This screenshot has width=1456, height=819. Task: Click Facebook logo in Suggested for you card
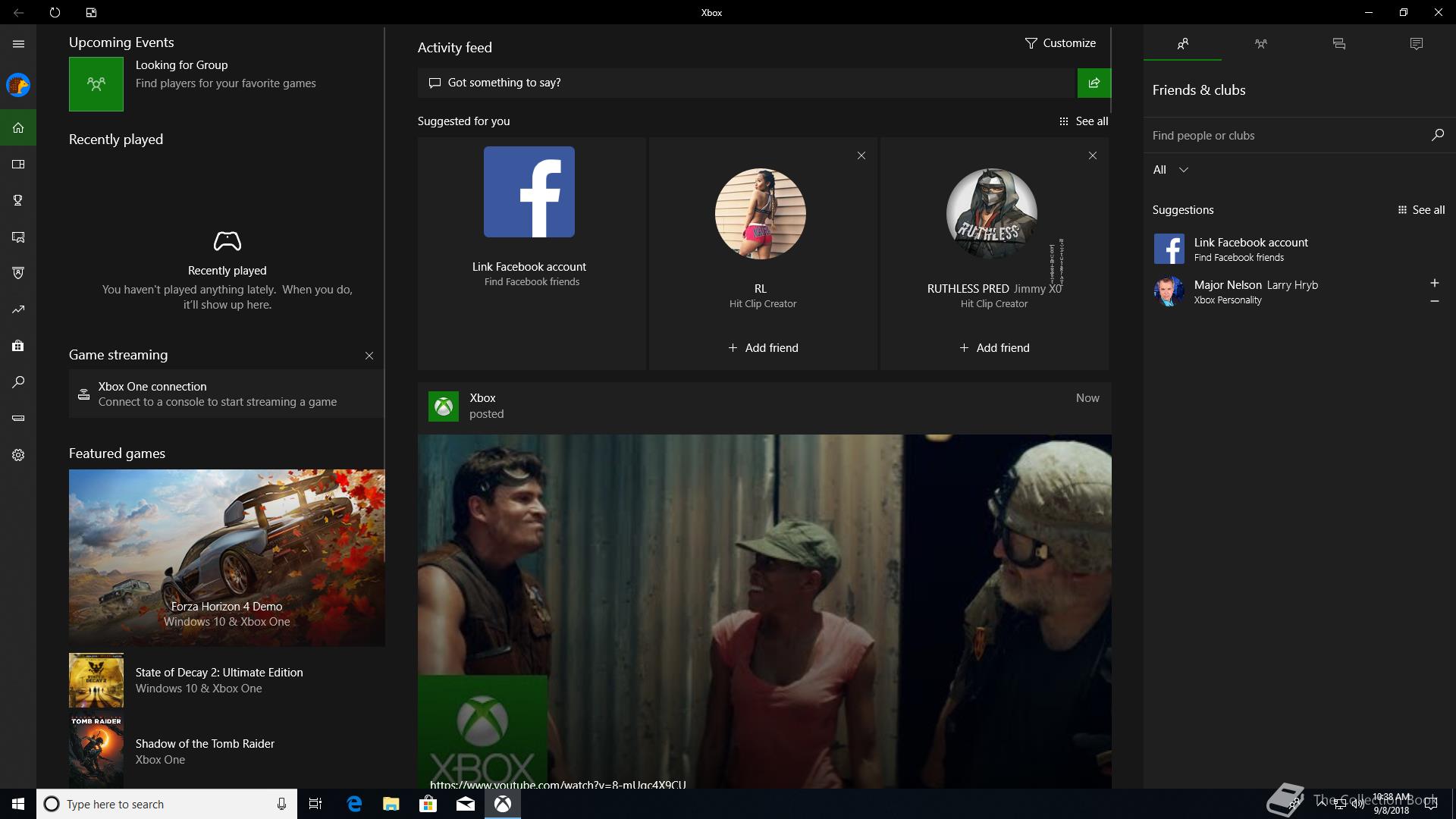click(529, 192)
